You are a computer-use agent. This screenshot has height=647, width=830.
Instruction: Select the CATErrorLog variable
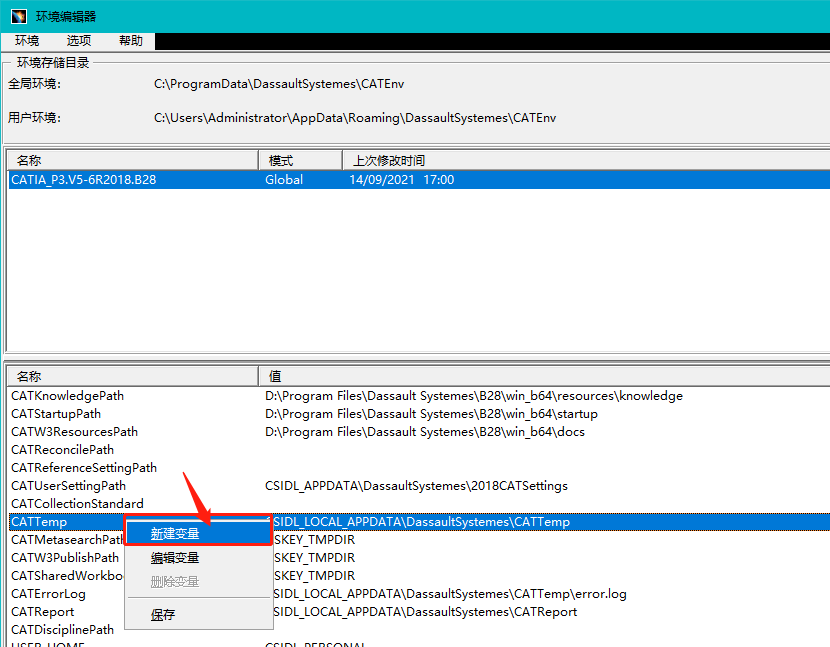49,594
